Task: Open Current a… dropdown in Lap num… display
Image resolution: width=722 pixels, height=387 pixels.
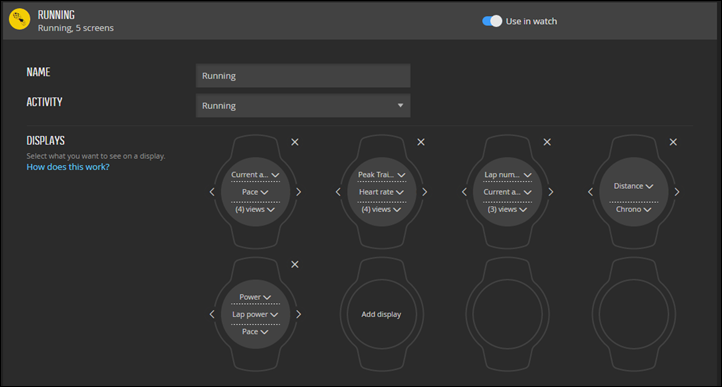Action: 507,192
